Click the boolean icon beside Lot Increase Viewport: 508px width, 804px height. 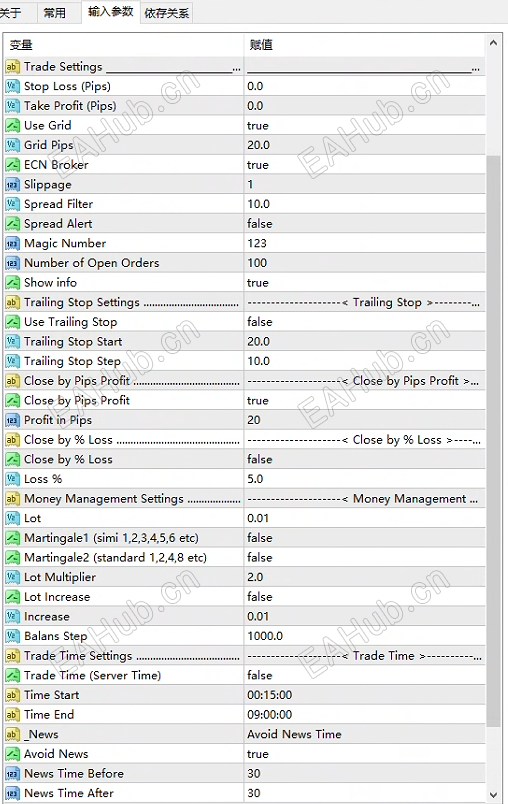point(12,597)
